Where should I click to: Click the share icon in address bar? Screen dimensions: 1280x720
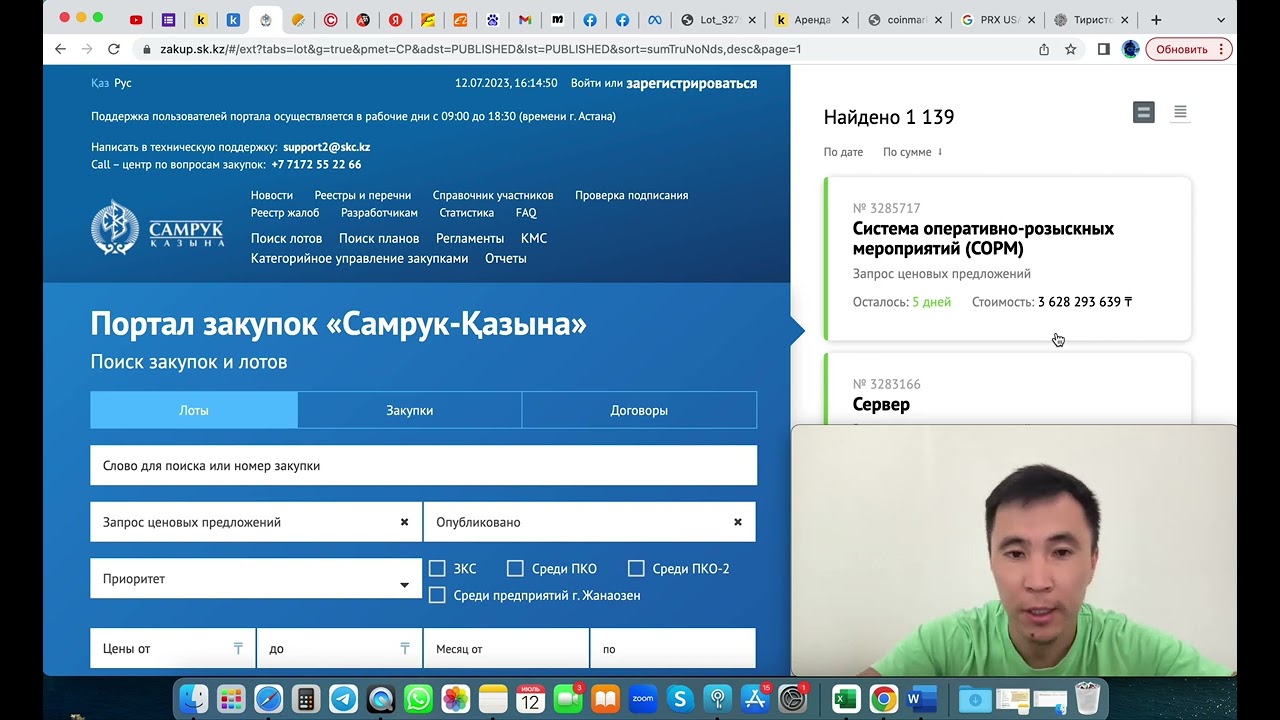(x=1044, y=49)
